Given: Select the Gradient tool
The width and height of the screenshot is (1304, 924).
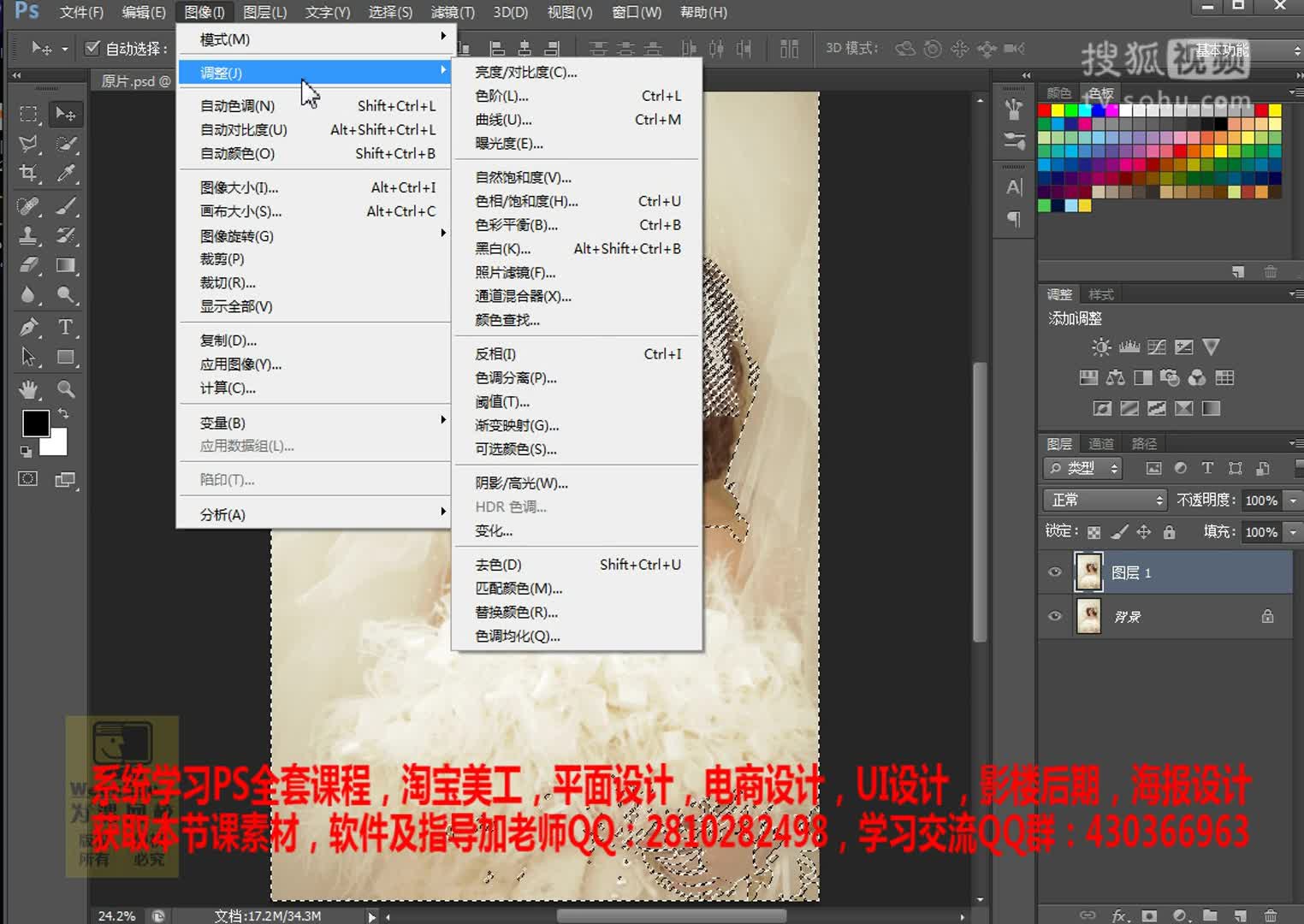Looking at the screenshot, I should [66, 265].
